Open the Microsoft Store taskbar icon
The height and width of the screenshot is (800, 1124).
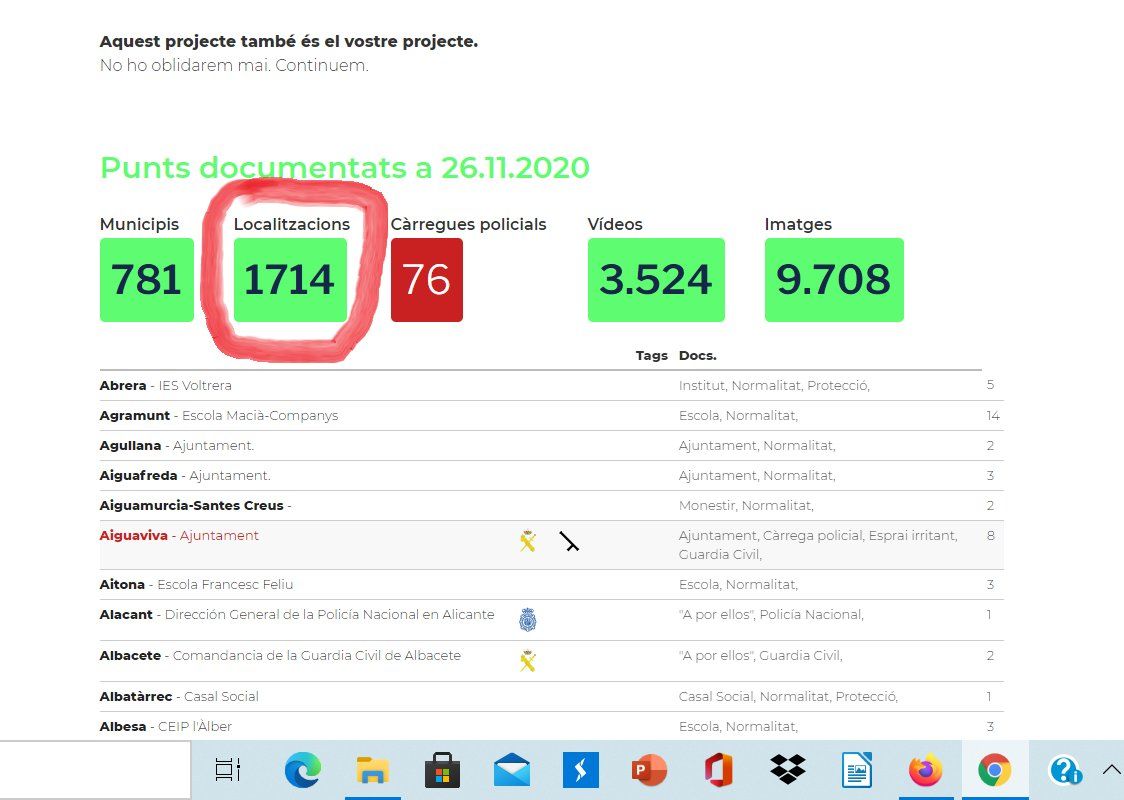pyautogui.click(x=442, y=770)
